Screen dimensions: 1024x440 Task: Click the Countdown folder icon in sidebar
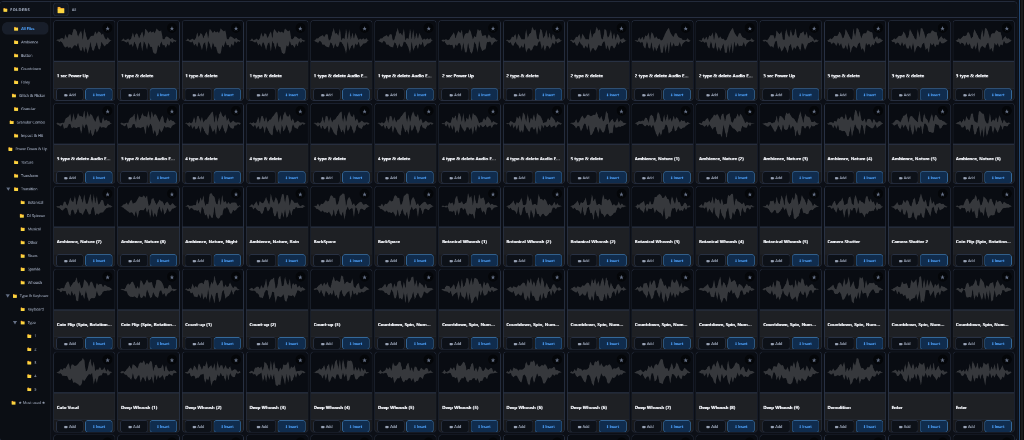[16, 69]
